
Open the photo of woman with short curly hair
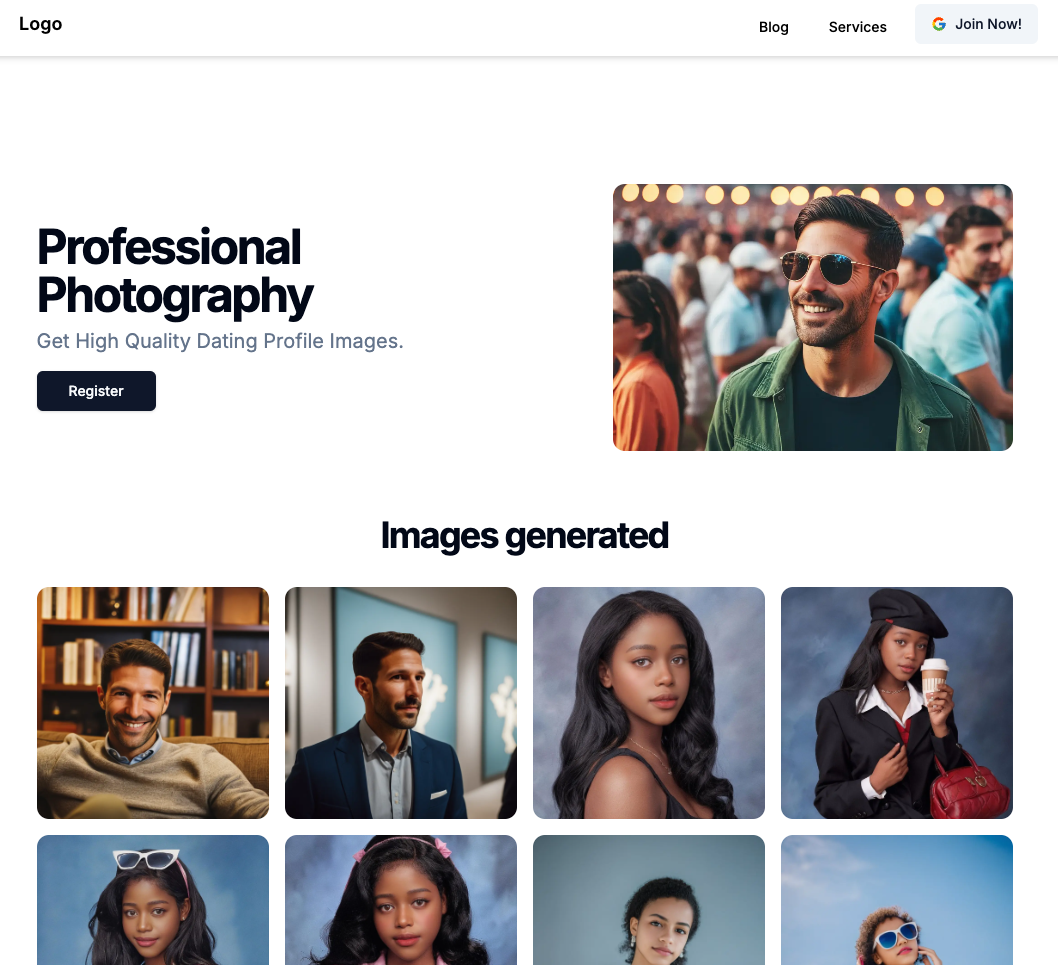coord(649,900)
